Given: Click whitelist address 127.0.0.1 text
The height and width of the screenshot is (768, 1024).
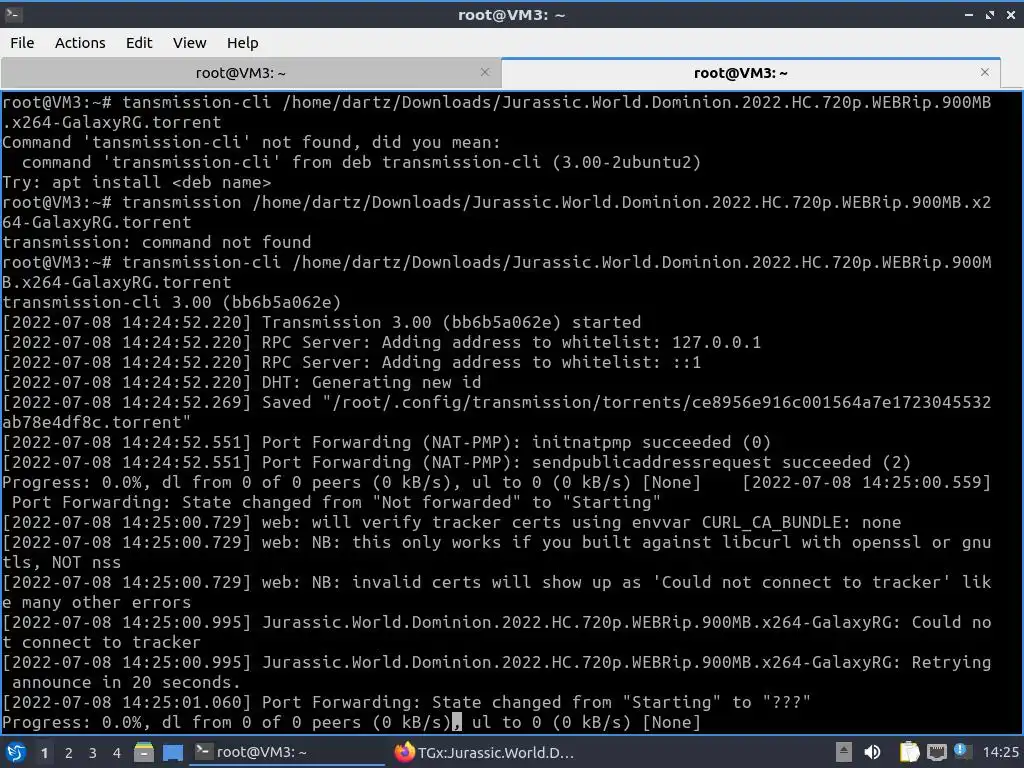Looking at the screenshot, I should tap(716, 342).
